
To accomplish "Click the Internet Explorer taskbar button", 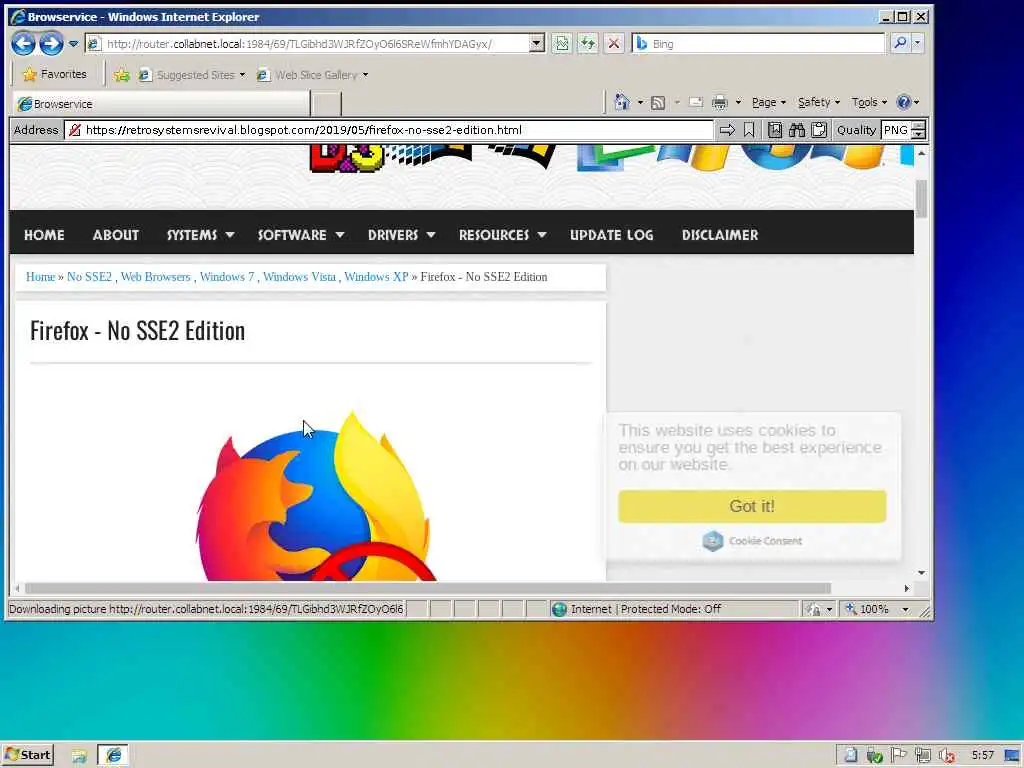I will point(114,756).
